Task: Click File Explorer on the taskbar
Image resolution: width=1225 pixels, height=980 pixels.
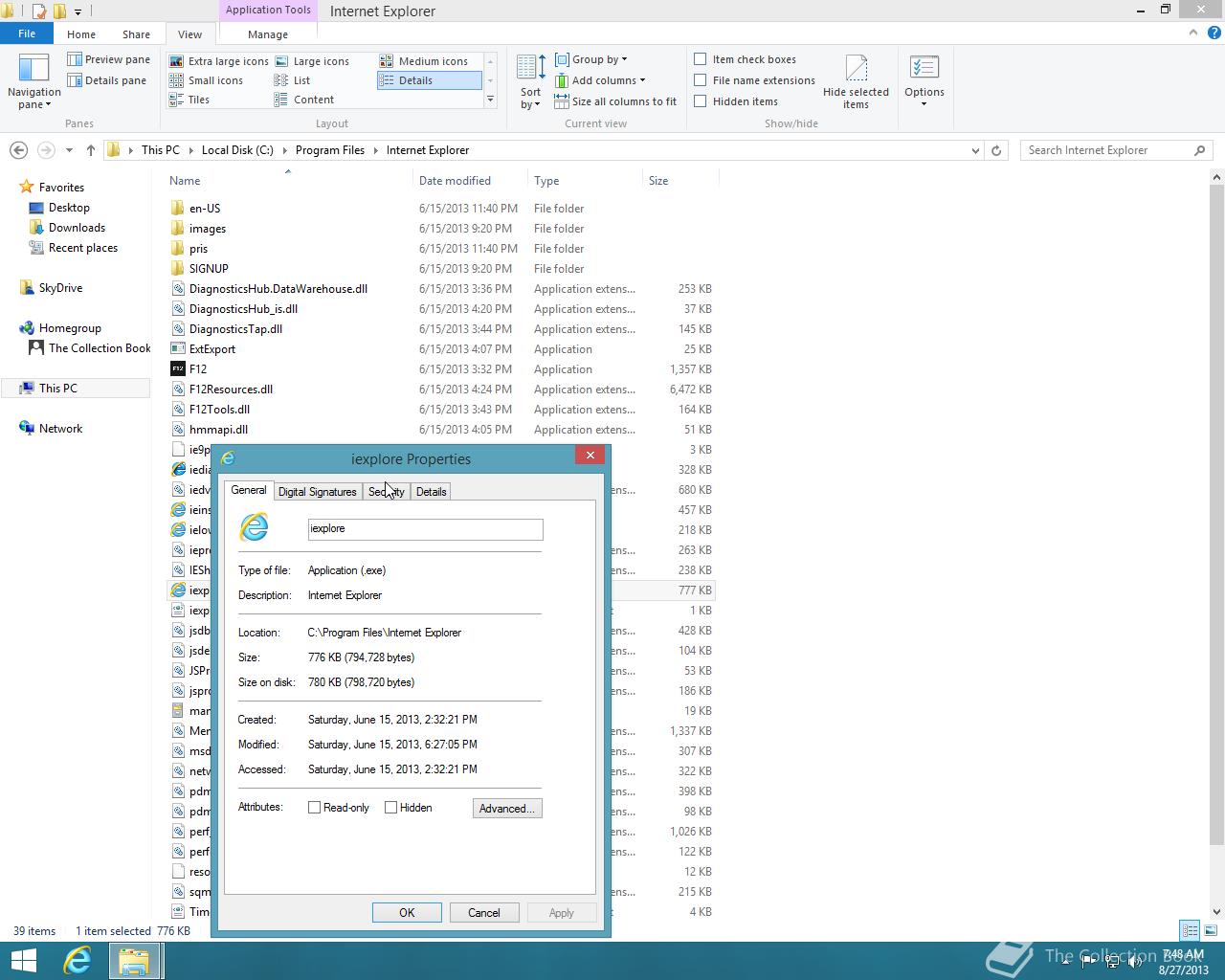Action: point(134,961)
